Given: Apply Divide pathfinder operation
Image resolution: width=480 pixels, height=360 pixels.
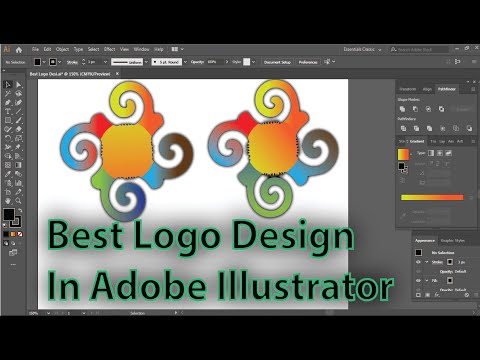Looking at the screenshot, I should point(403,128).
